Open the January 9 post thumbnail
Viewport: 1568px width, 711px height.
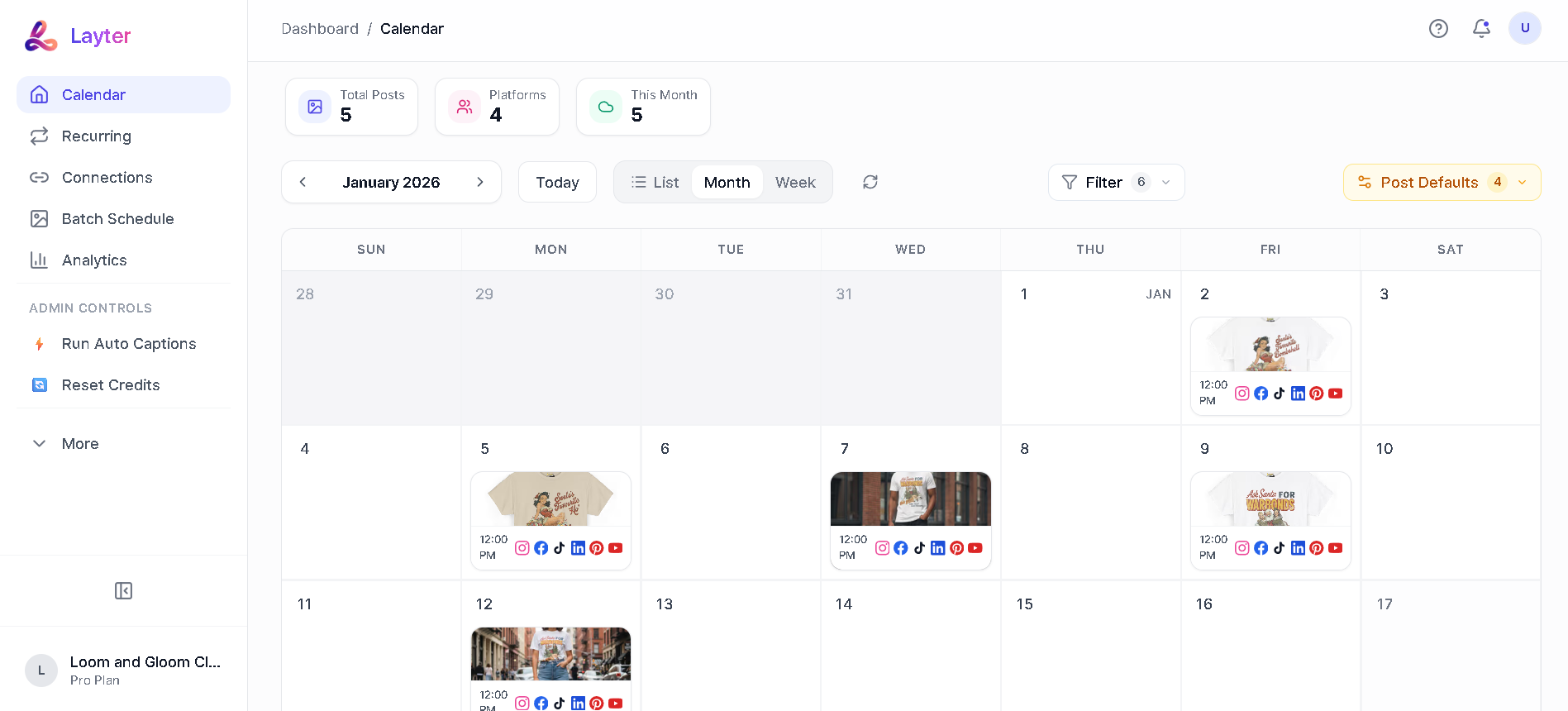point(1270,499)
